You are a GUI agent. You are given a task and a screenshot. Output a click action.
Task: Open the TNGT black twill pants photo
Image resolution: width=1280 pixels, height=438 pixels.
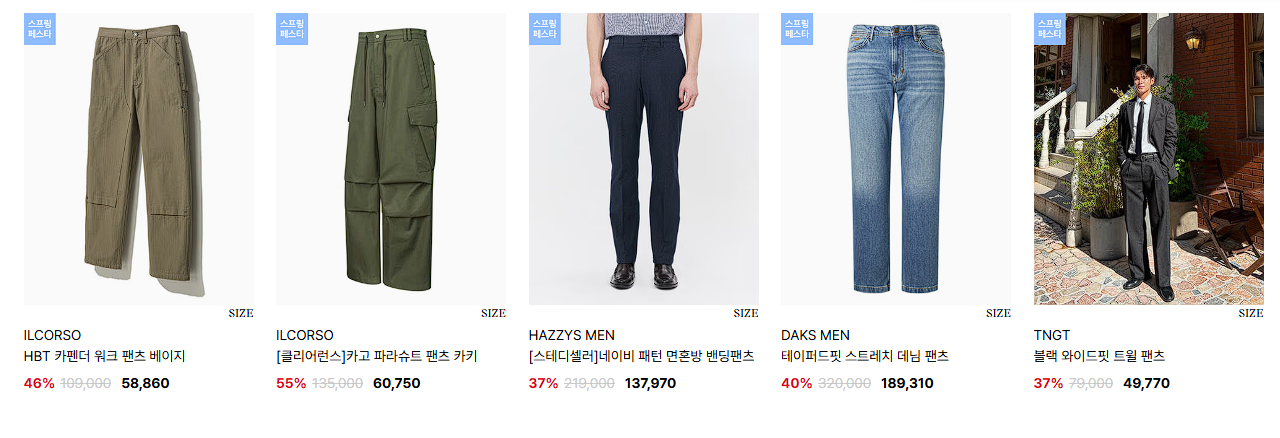click(x=1149, y=159)
